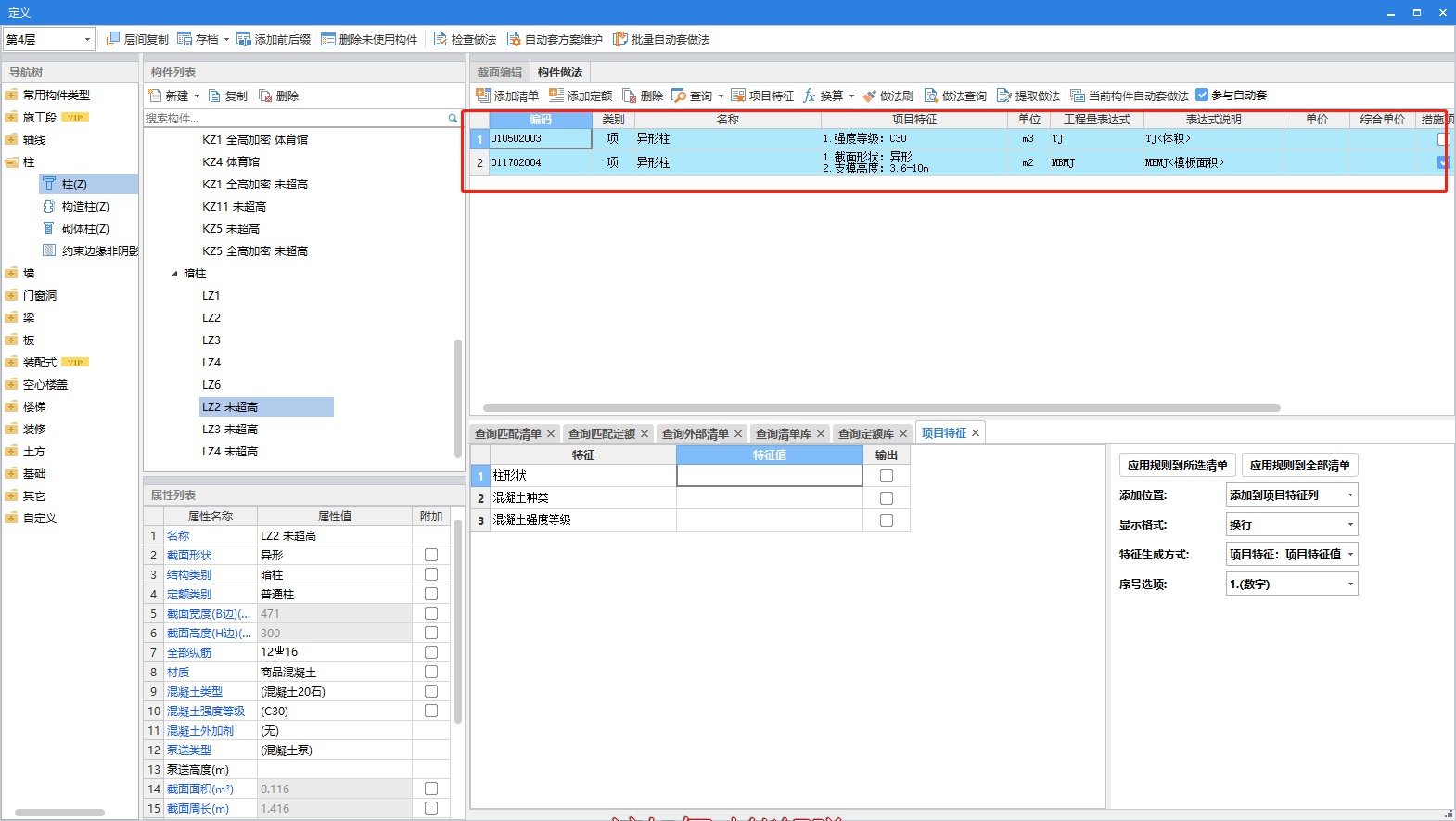Toggle the 混凝土强度等级 附加 checkbox

431,711
